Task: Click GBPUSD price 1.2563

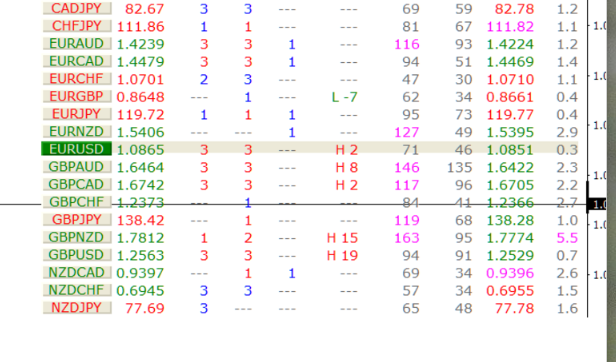Action: (141, 255)
